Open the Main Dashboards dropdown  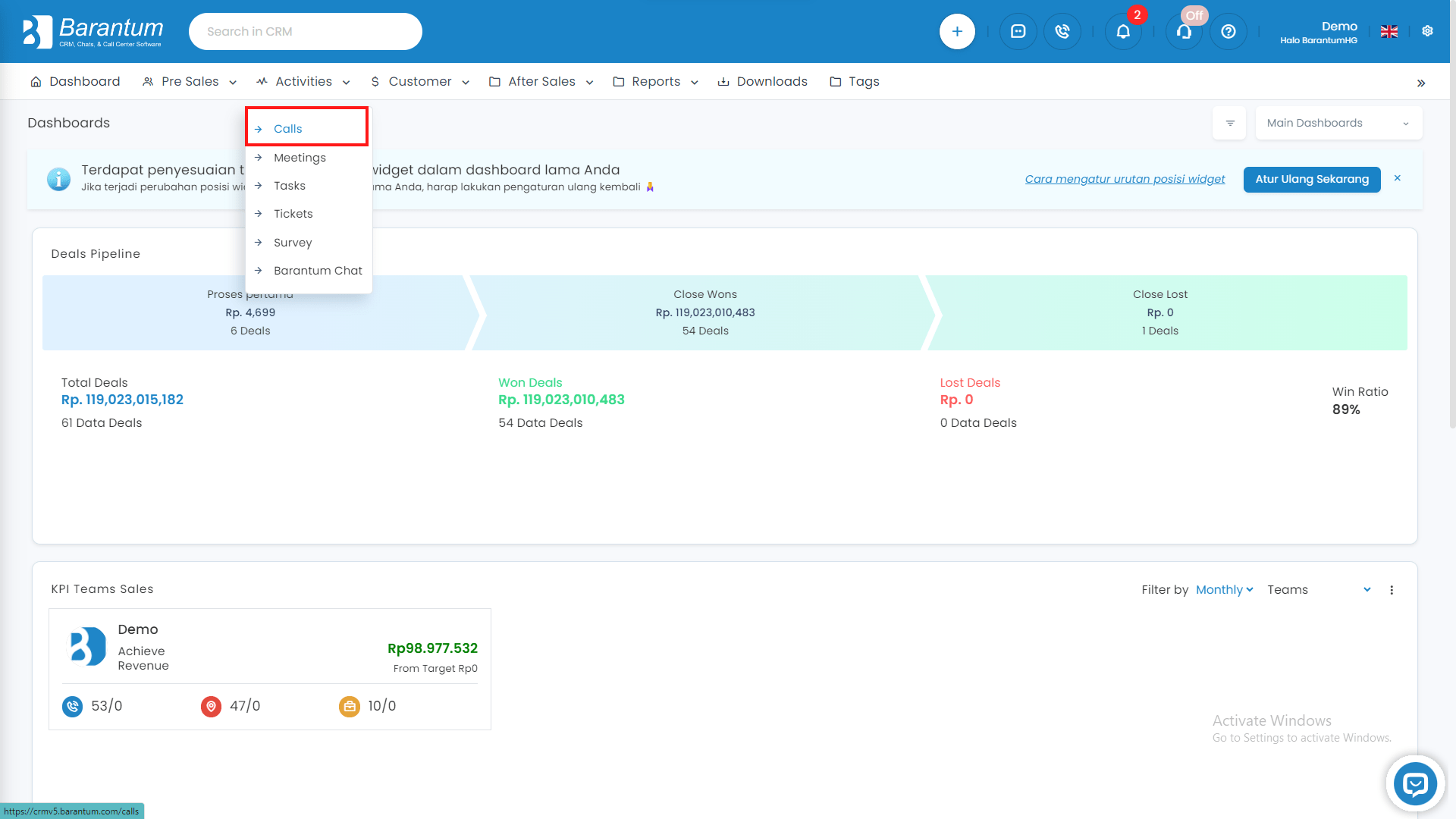tap(1338, 123)
